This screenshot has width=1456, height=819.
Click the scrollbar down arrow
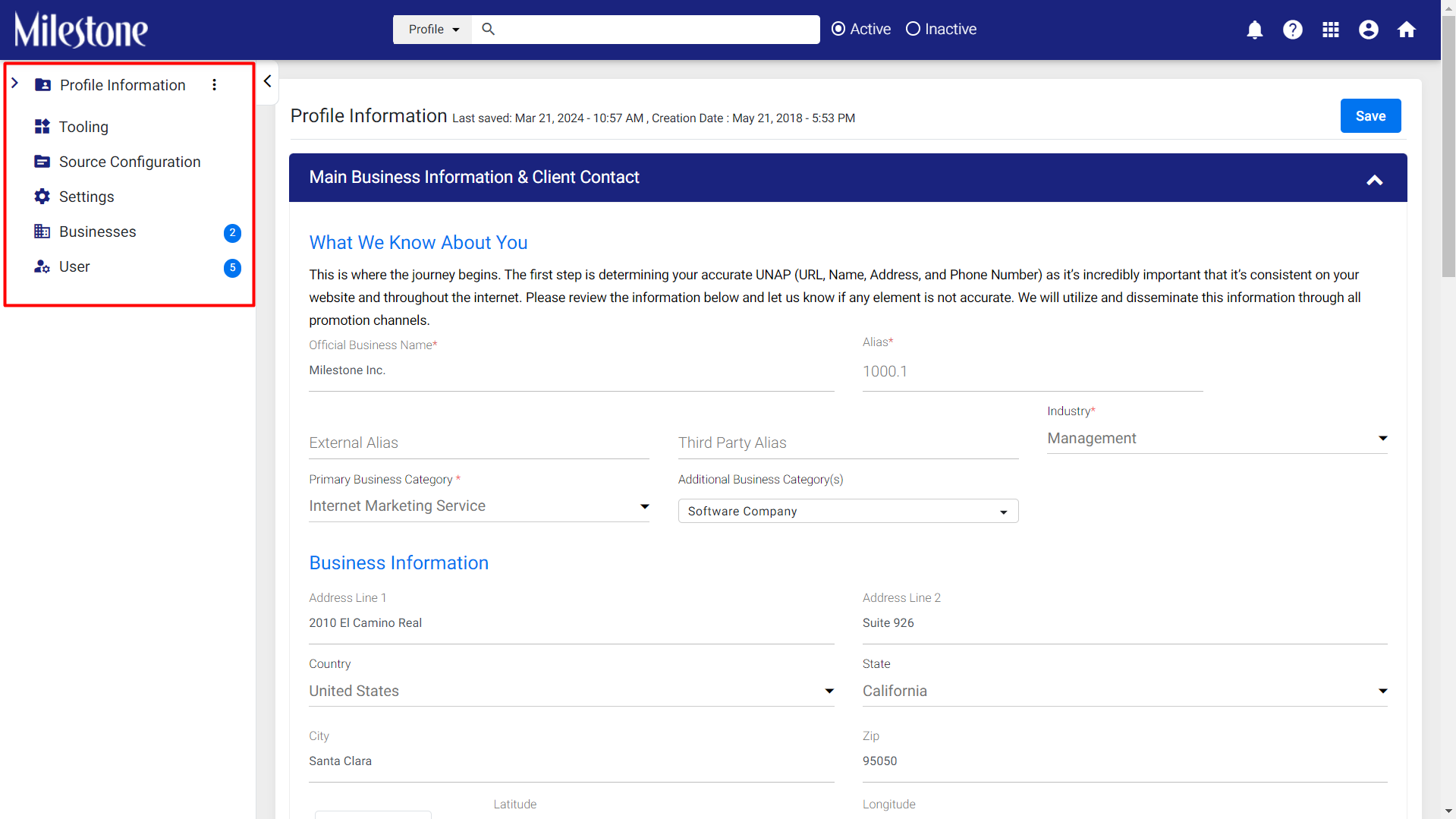click(x=1448, y=811)
